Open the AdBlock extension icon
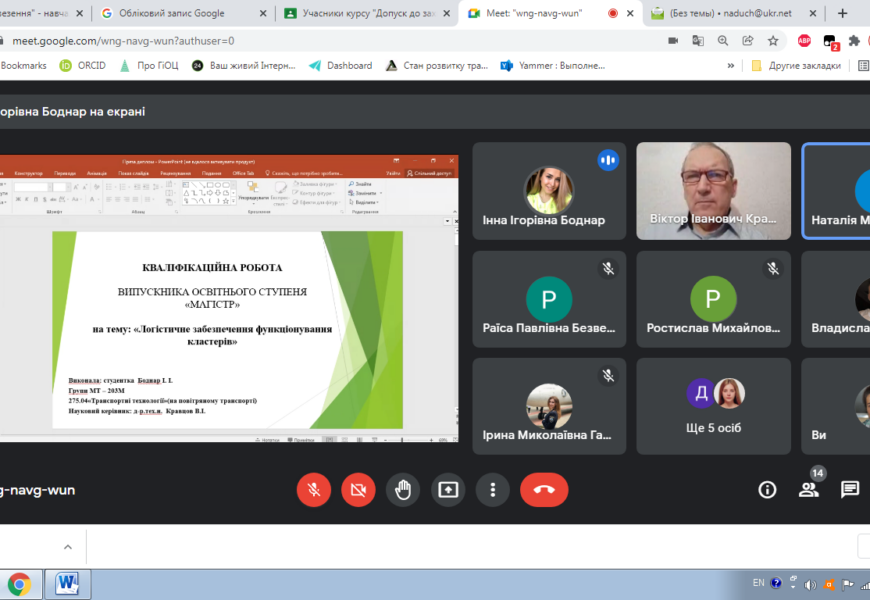 [x=804, y=41]
